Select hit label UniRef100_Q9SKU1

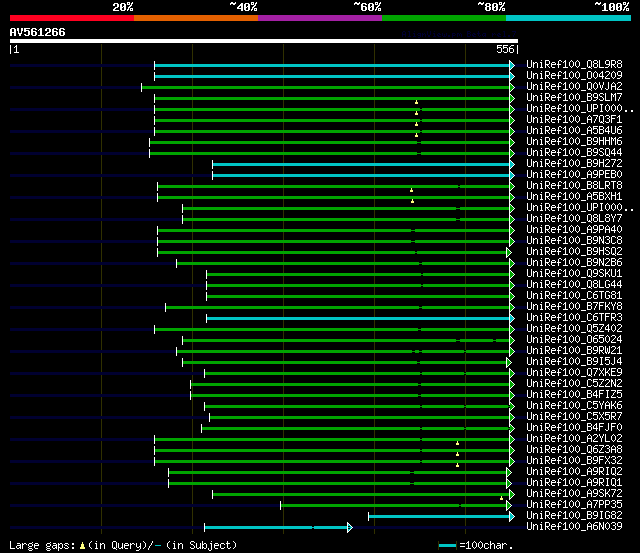[574, 274]
